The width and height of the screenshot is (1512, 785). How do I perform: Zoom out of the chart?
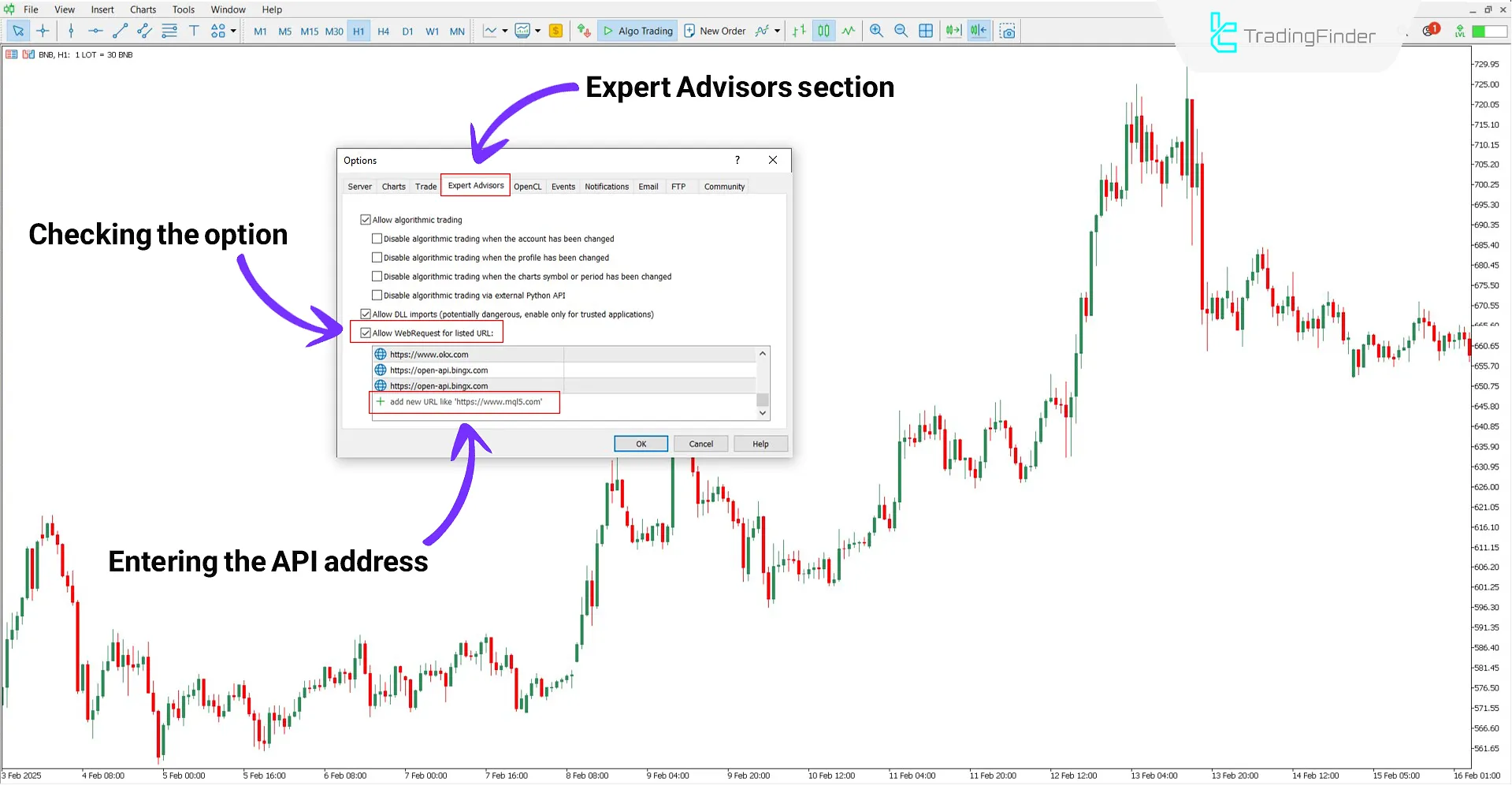(x=901, y=31)
